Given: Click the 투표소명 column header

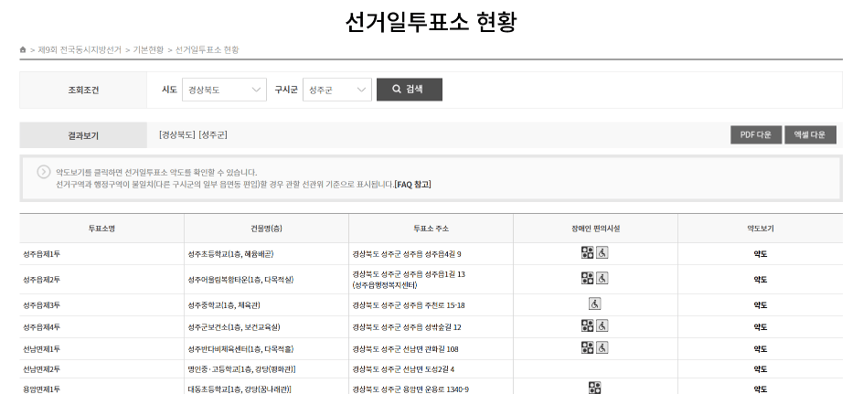Looking at the screenshot, I should tap(102, 228).
